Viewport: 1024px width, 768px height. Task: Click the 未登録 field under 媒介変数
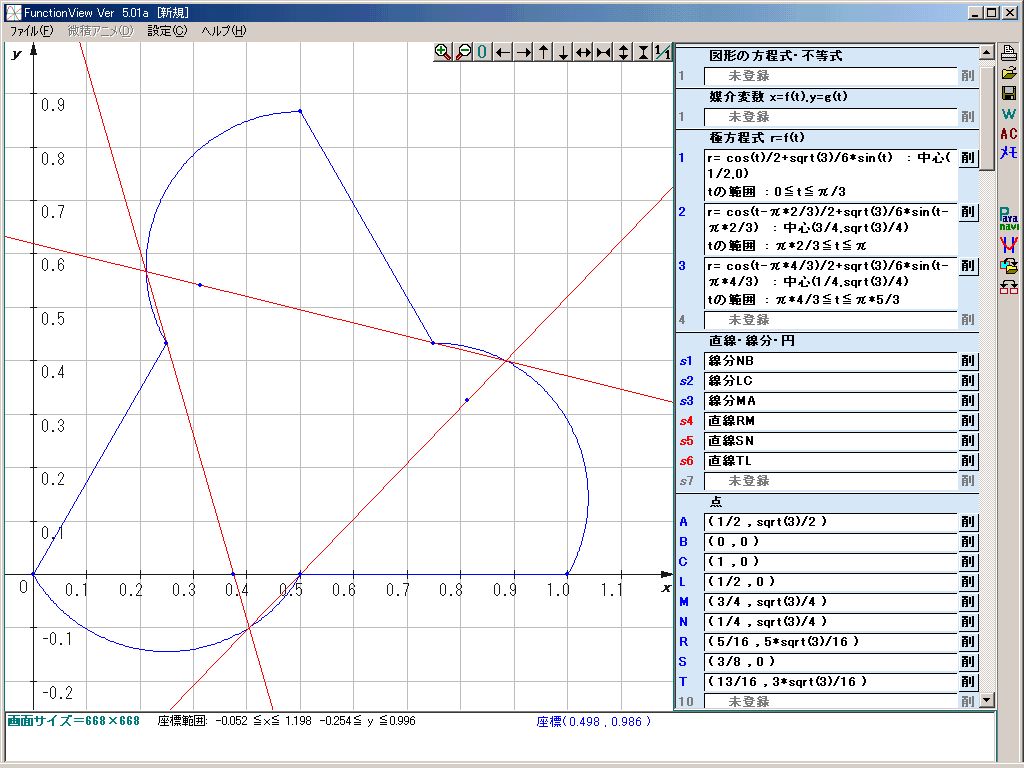[x=831, y=117]
